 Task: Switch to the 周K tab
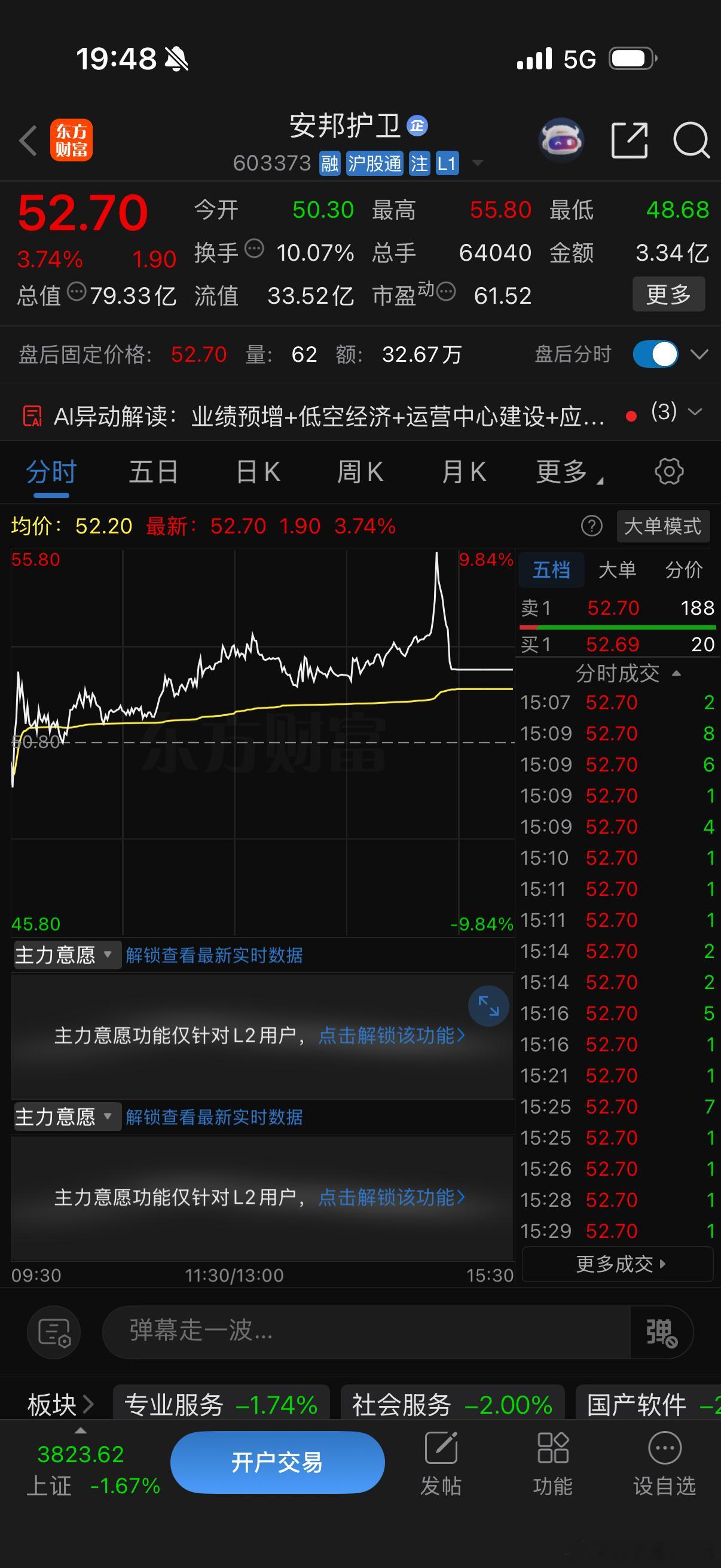click(360, 472)
